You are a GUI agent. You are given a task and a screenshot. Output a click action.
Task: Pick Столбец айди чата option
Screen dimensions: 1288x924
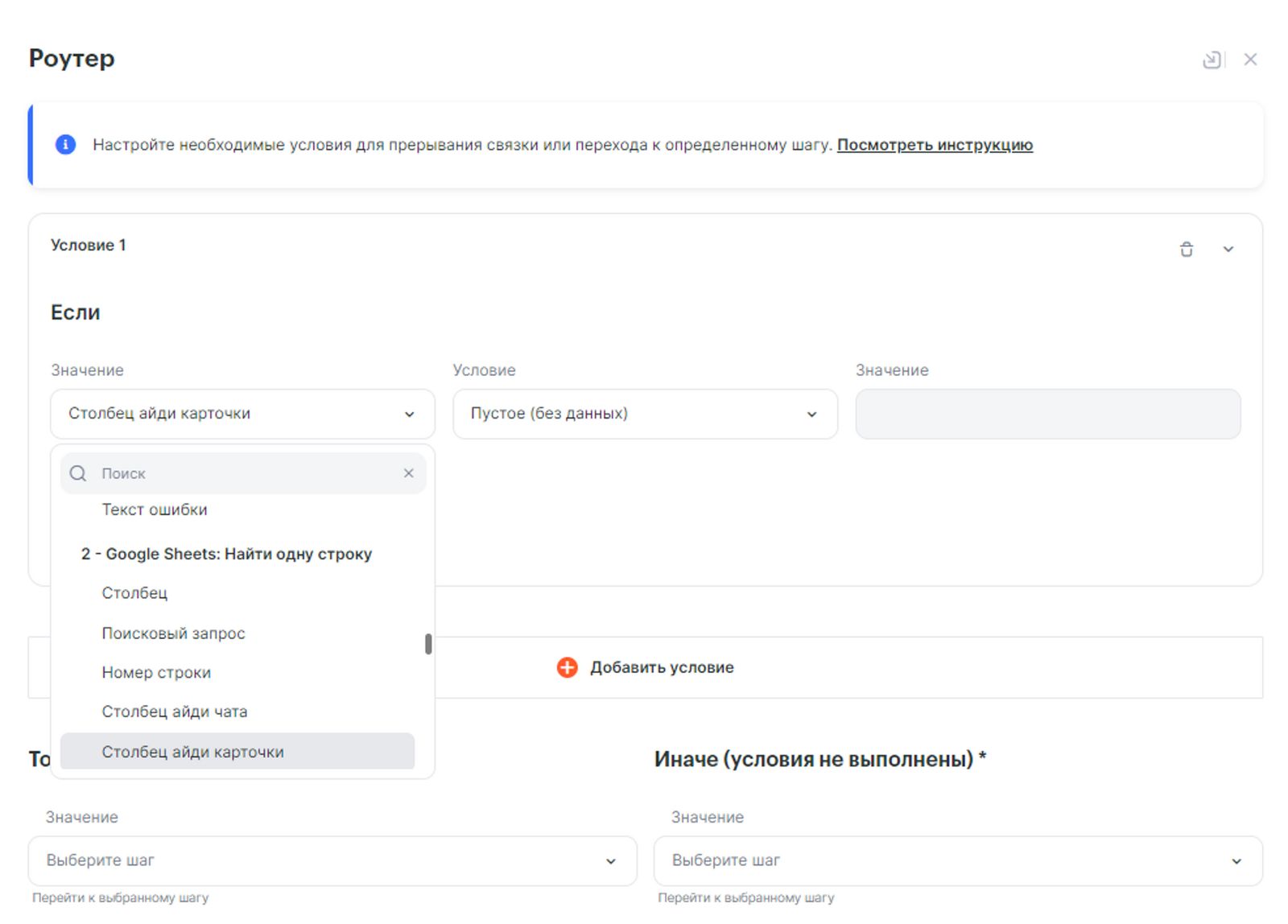click(x=174, y=712)
